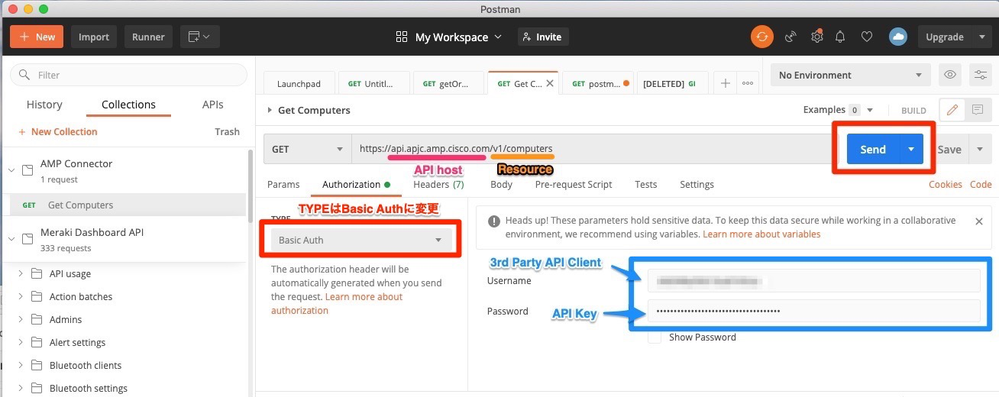Click the API usage folder icon
999x397 pixels.
point(36,273)
